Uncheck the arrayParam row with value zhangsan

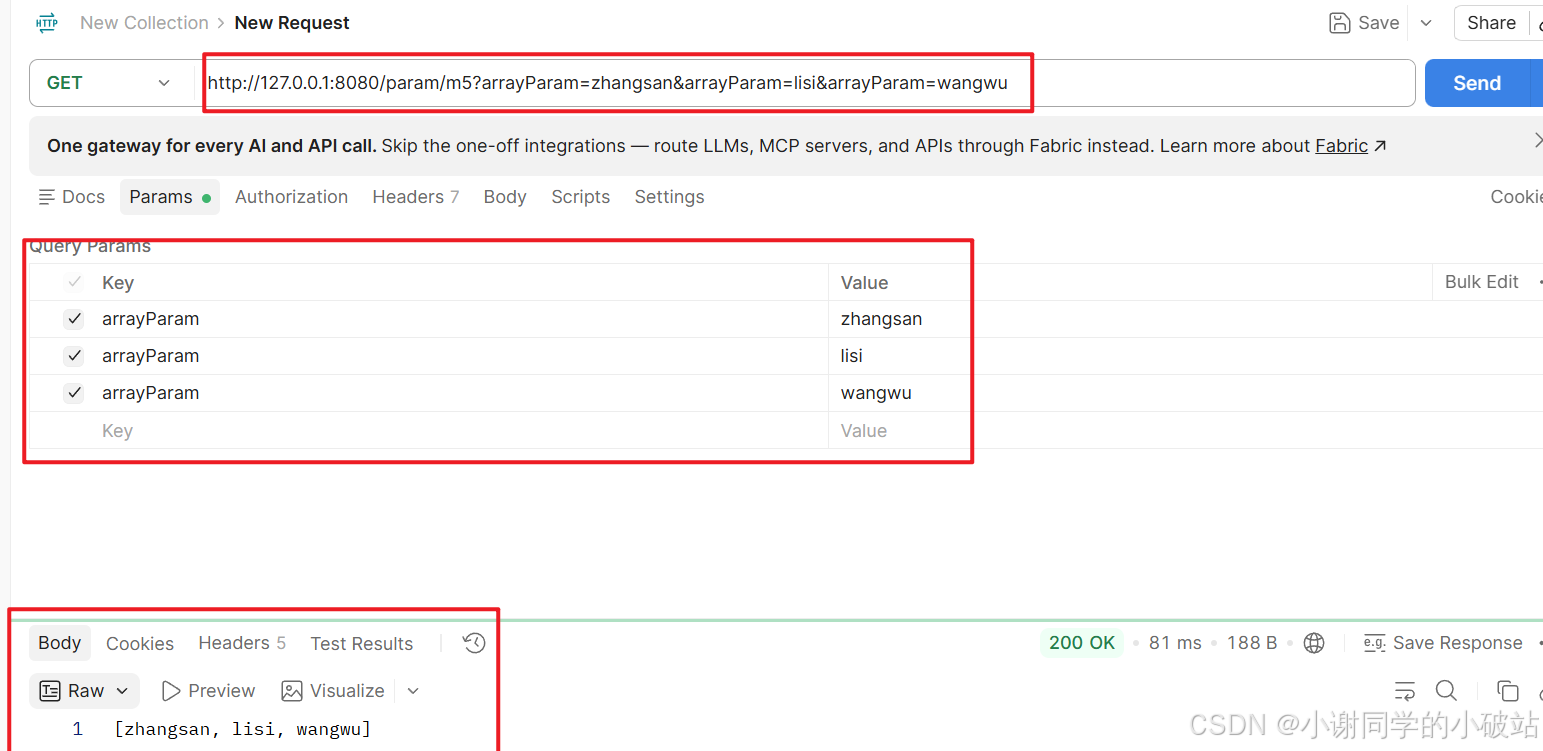[74, 319]
